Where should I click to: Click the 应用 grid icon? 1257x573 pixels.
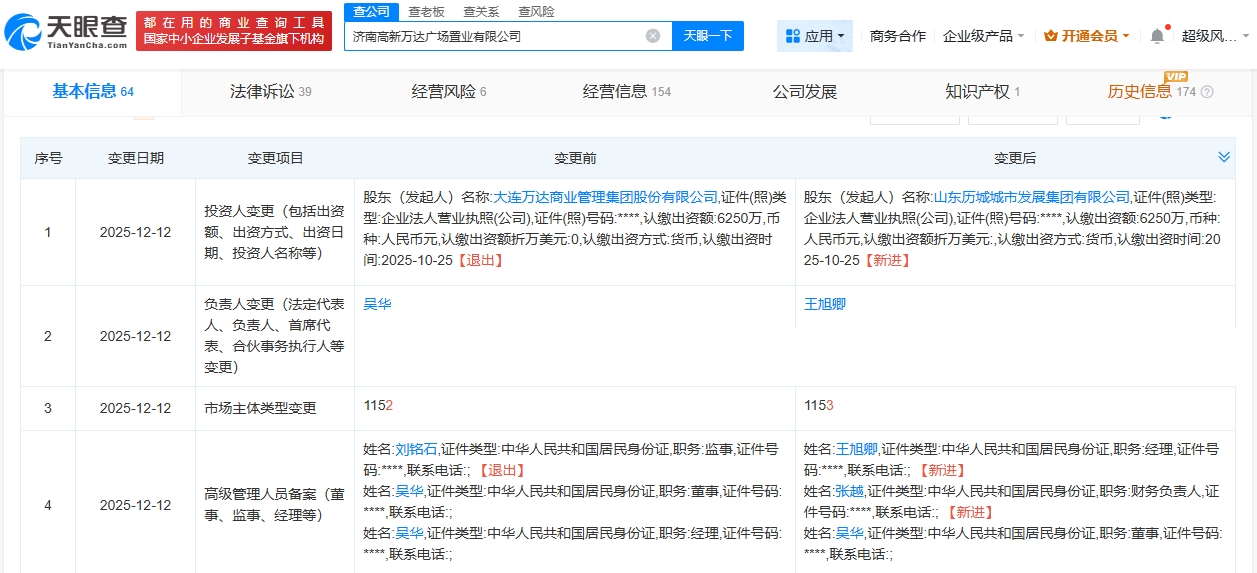tap(793, 36)
